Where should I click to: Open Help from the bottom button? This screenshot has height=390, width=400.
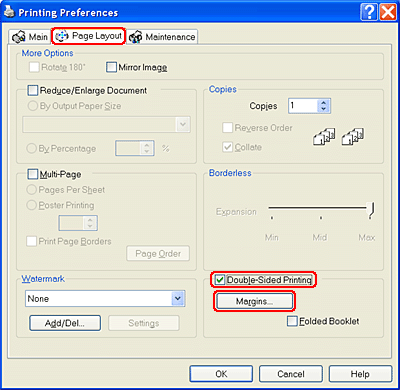click(360, 374)
